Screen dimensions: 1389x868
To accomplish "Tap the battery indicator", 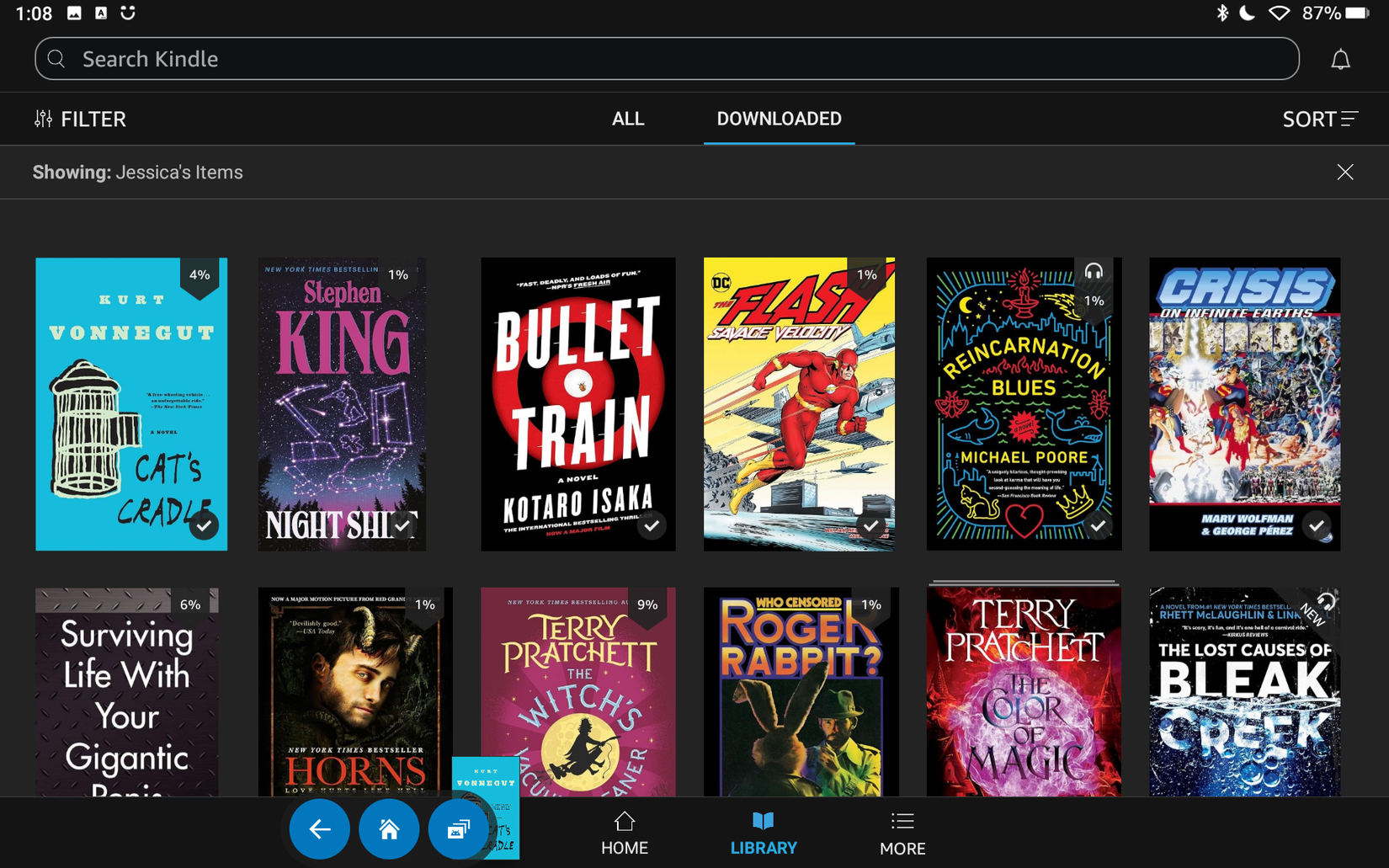I will pyautogui.click(x=1358, y=13).
